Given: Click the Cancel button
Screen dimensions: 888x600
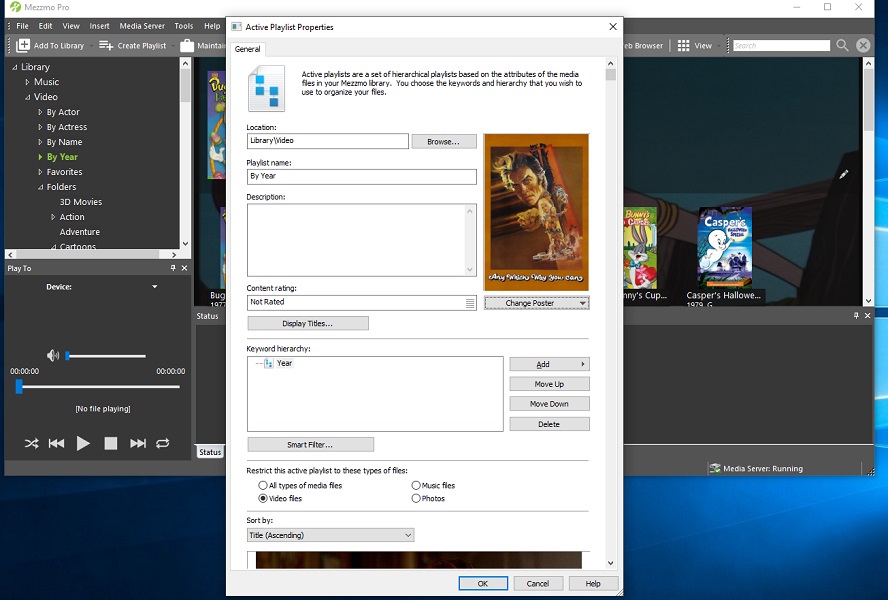Looking at the screenshot, I should [x=538, y=584].
